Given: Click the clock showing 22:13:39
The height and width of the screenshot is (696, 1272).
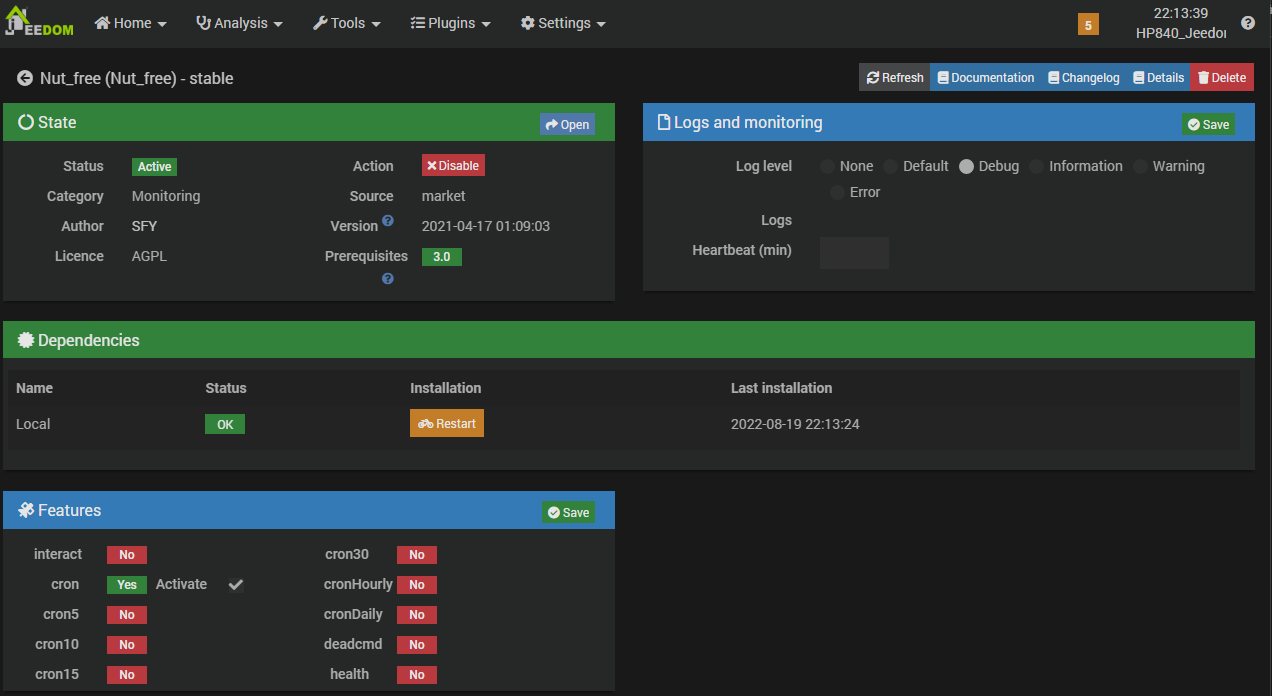Looking at the screenshot, I should (1181, 13).
